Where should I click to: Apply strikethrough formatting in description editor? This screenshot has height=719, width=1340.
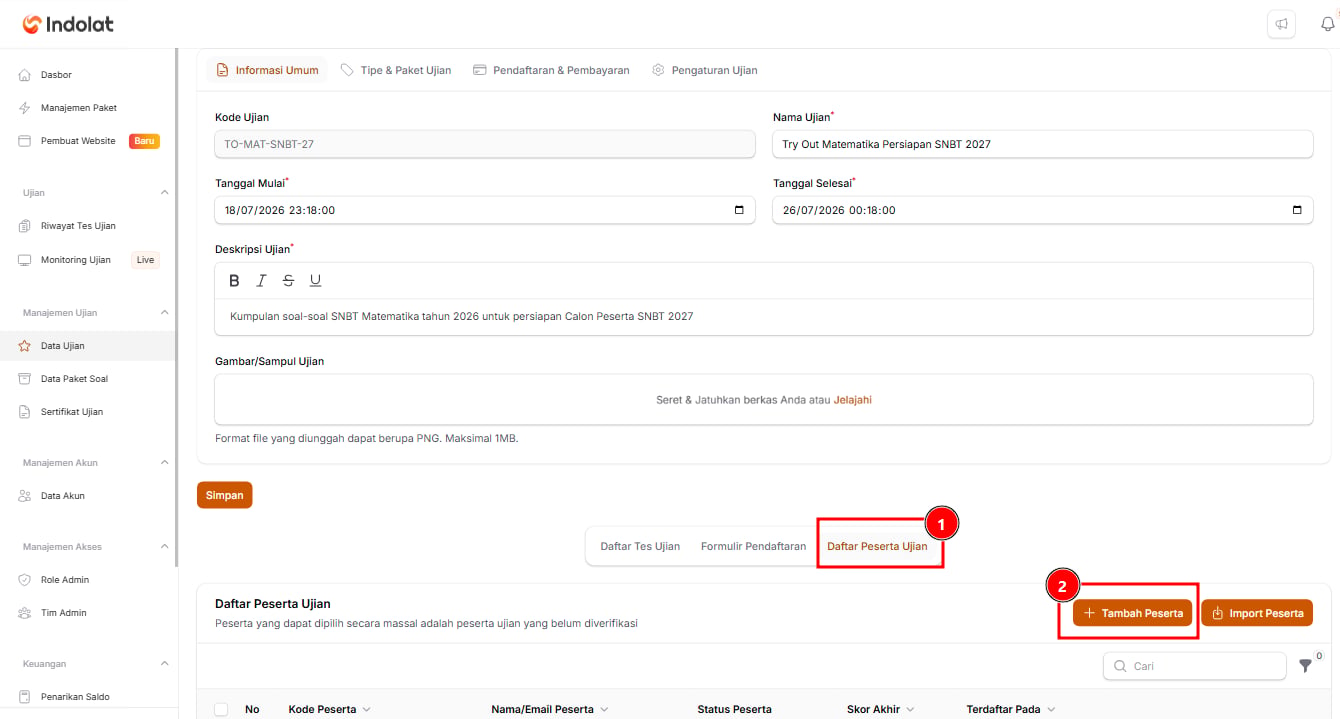[x=289, y=281]
